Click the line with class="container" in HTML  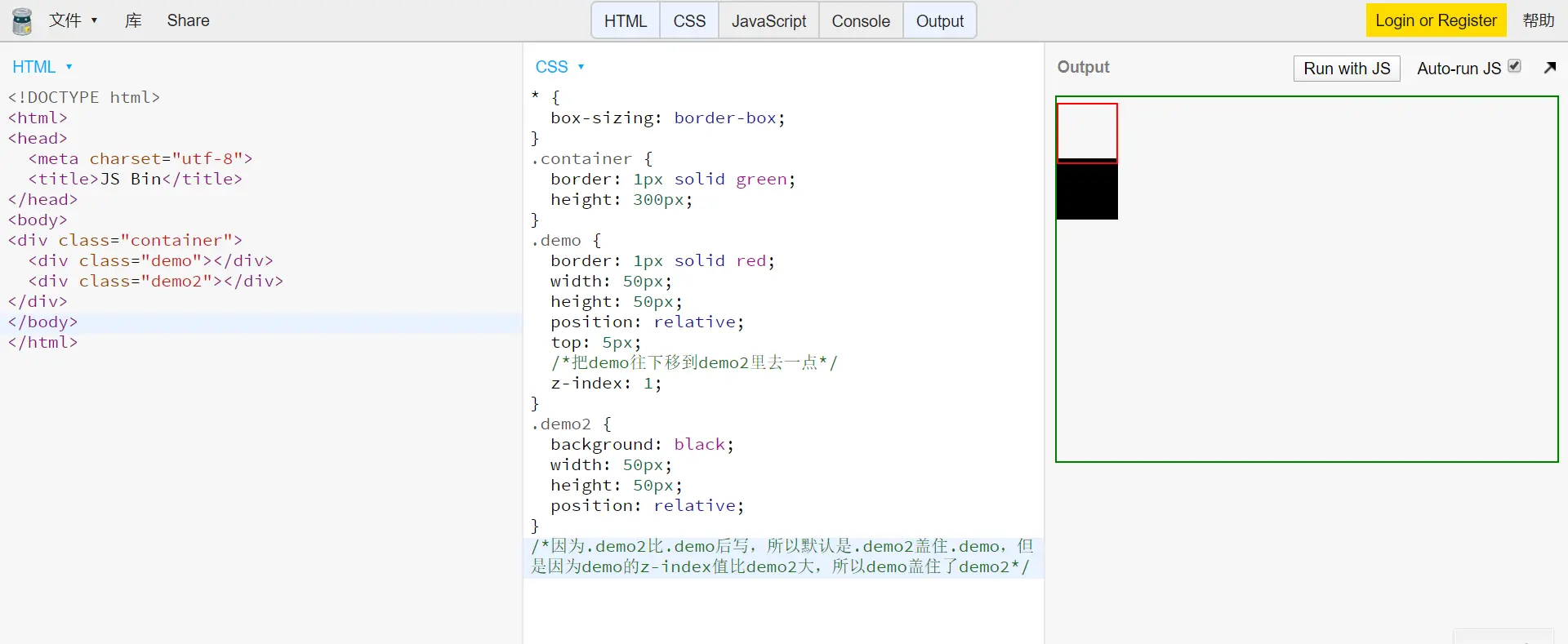coord(125,240)
